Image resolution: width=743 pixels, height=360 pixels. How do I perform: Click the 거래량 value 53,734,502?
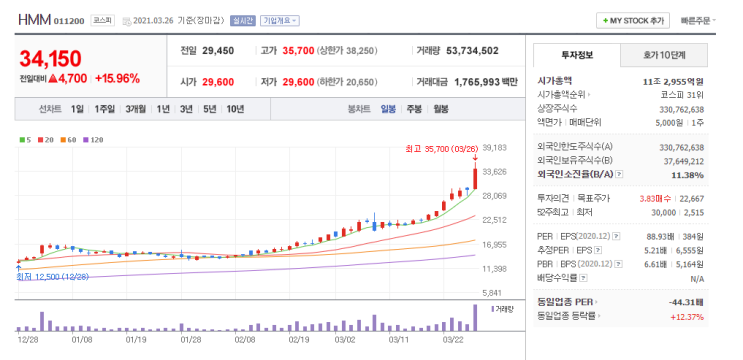pos(472,51)
